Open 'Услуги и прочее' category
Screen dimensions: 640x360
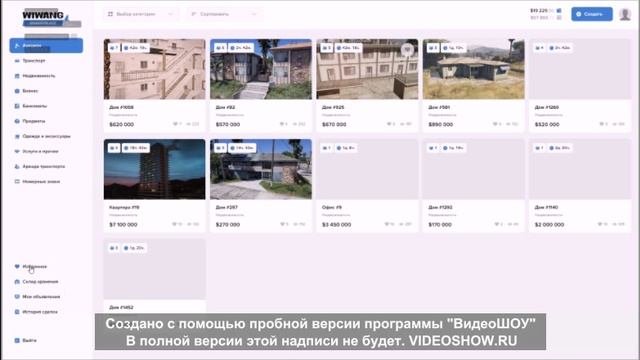point(40,151)
